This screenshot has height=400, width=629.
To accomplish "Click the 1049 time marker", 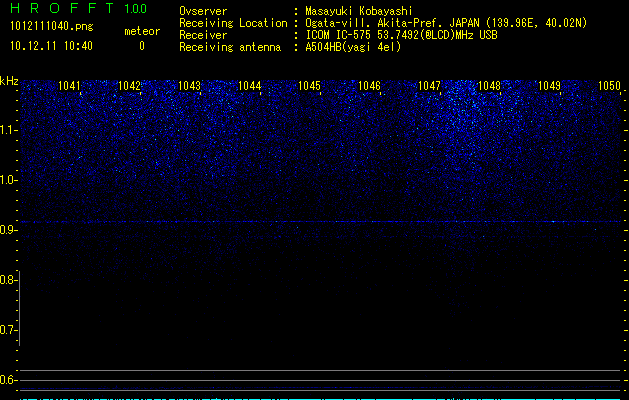I will point(549,85).
